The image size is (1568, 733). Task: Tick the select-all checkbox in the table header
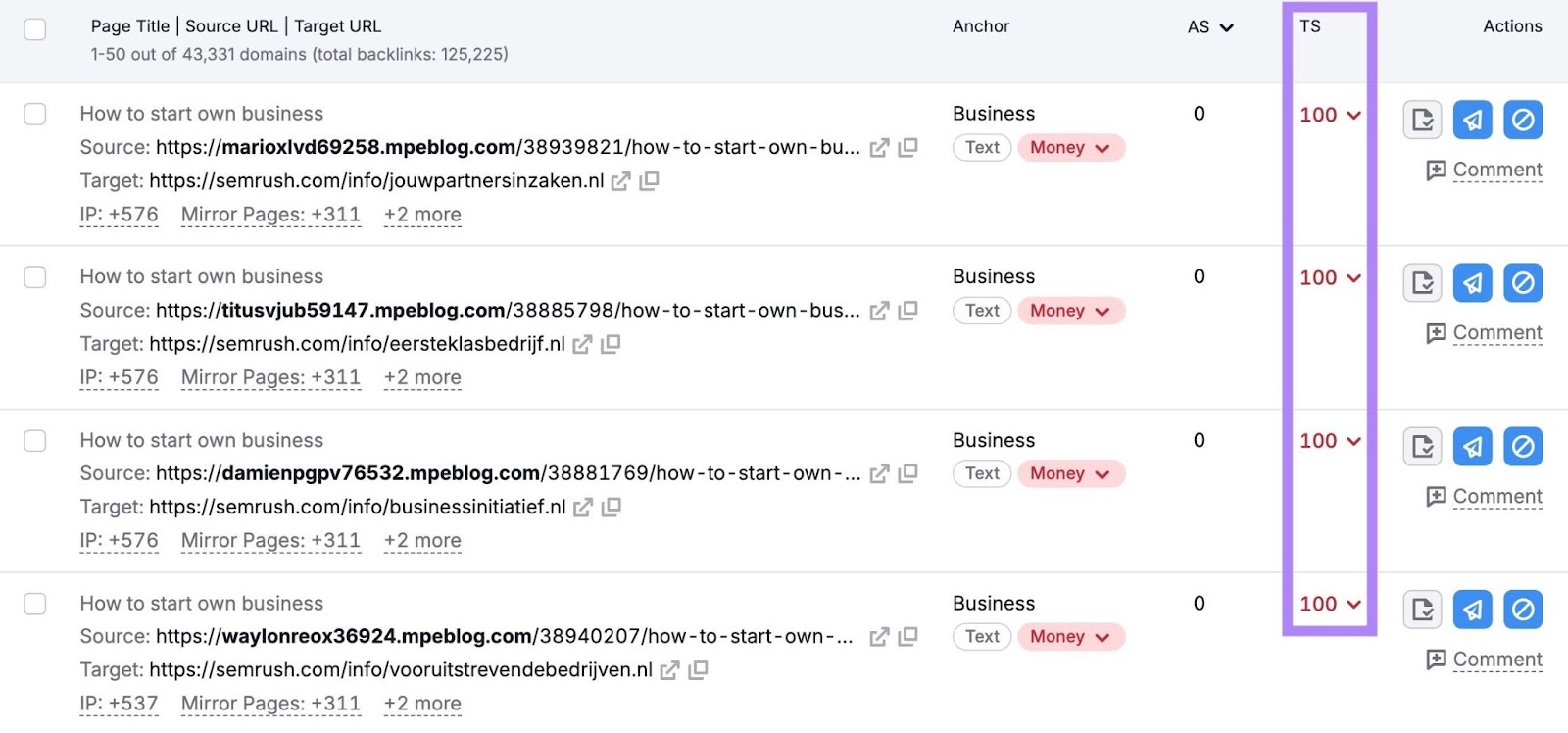click(35, 29)
